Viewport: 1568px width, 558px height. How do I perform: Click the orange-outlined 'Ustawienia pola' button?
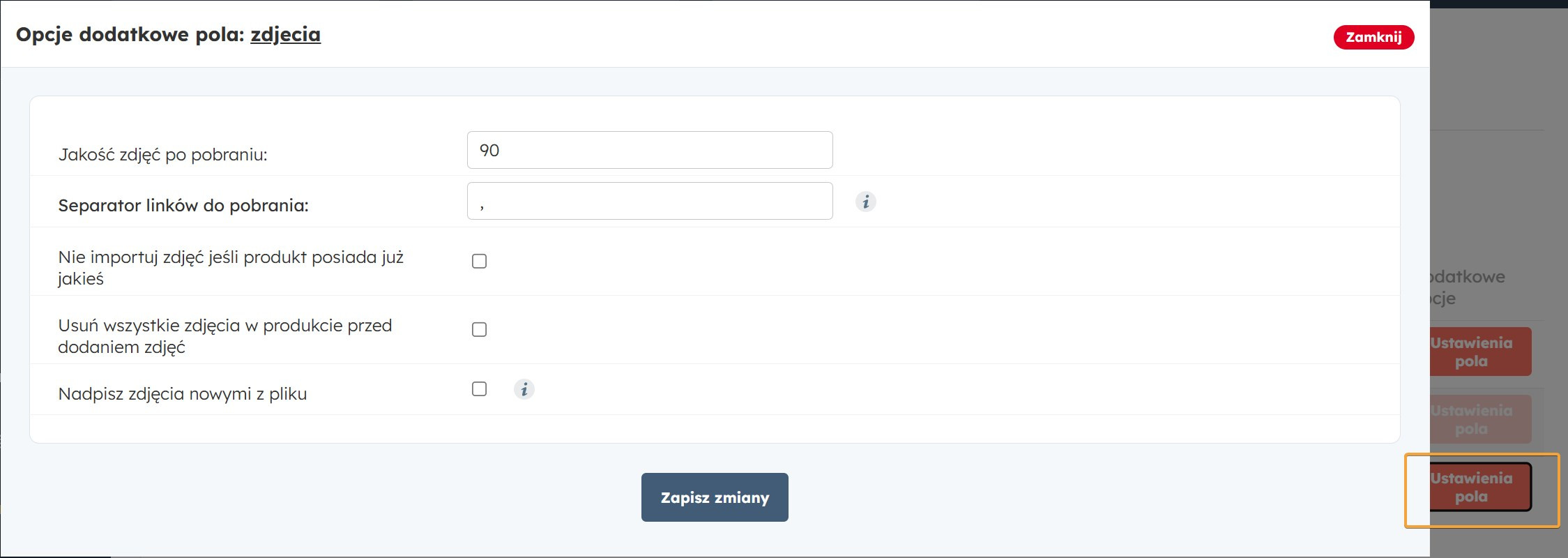tap(1480, 488)
